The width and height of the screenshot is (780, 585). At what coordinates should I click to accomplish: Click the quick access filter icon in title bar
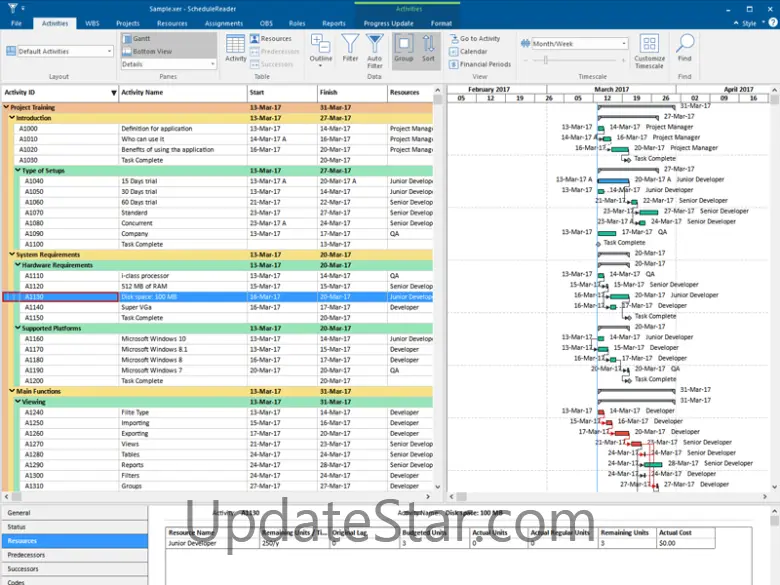(12, 8)
